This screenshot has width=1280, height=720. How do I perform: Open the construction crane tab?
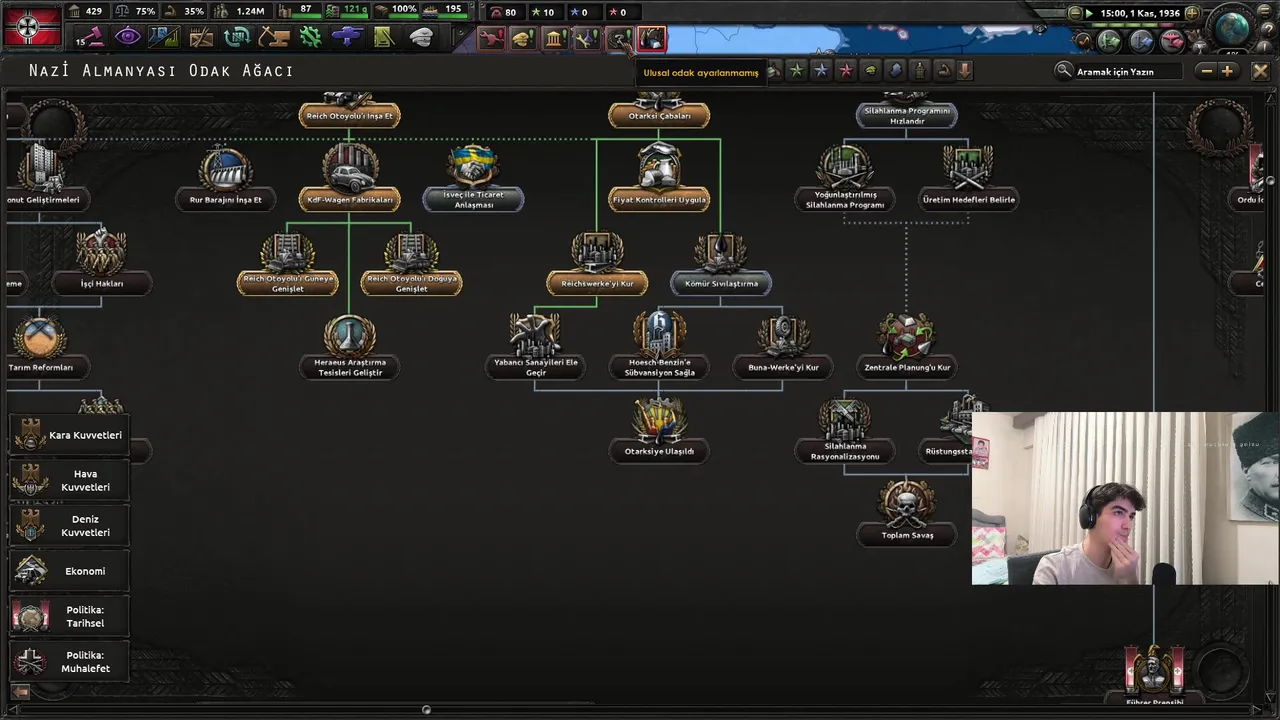(x=273, y=37)
